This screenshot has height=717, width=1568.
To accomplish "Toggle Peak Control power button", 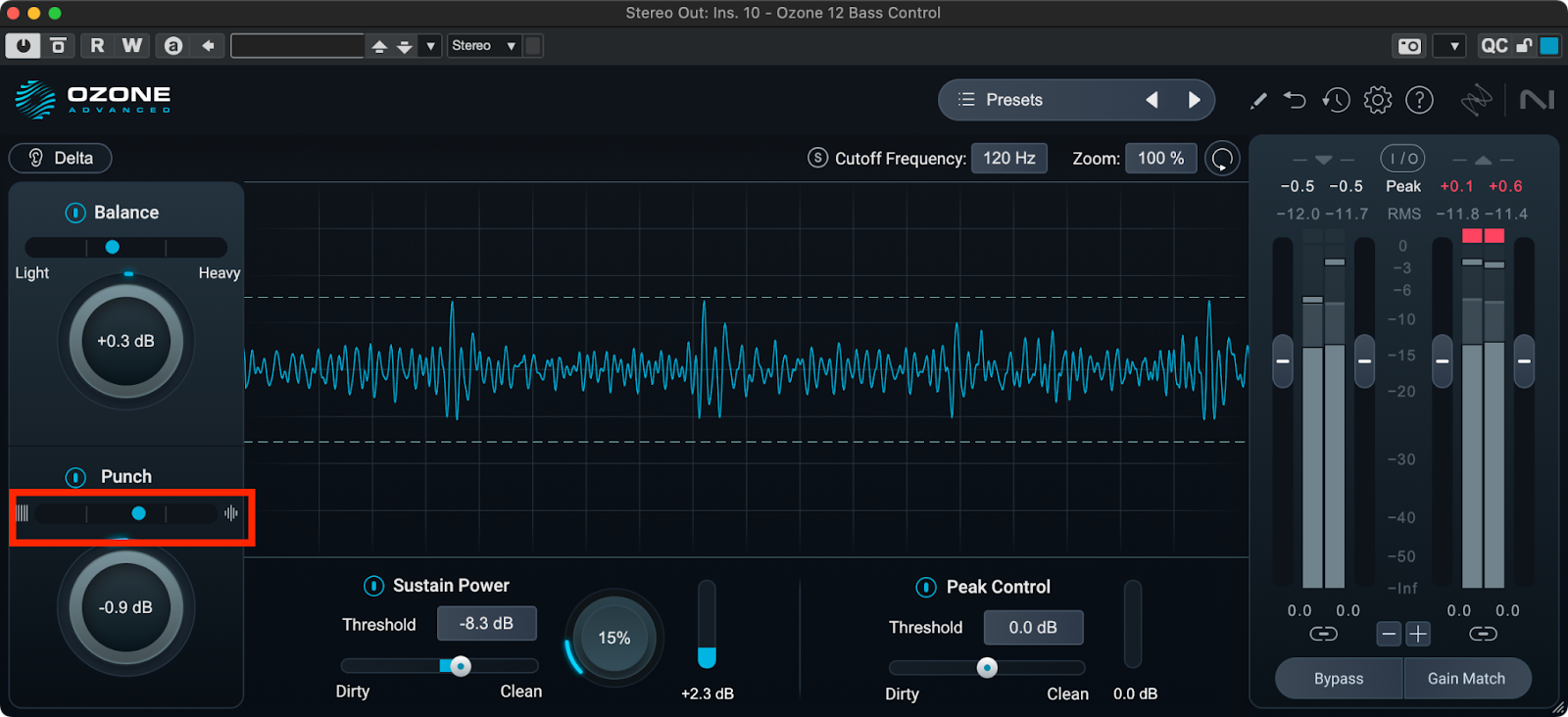I will [925, 587].
